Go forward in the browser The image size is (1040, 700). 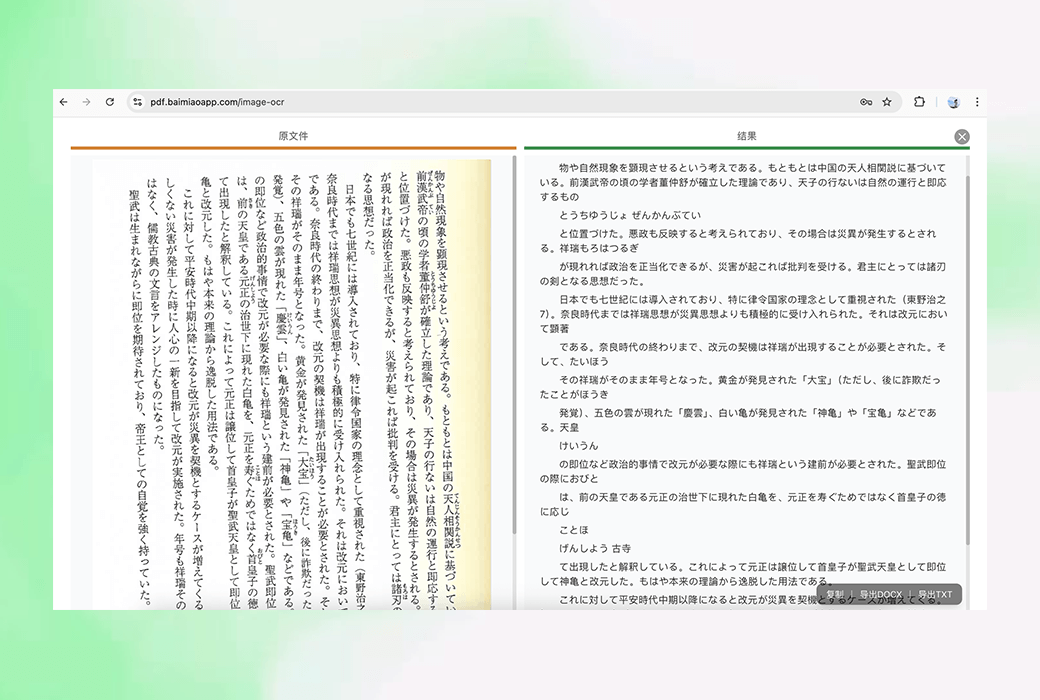(86, 102)
